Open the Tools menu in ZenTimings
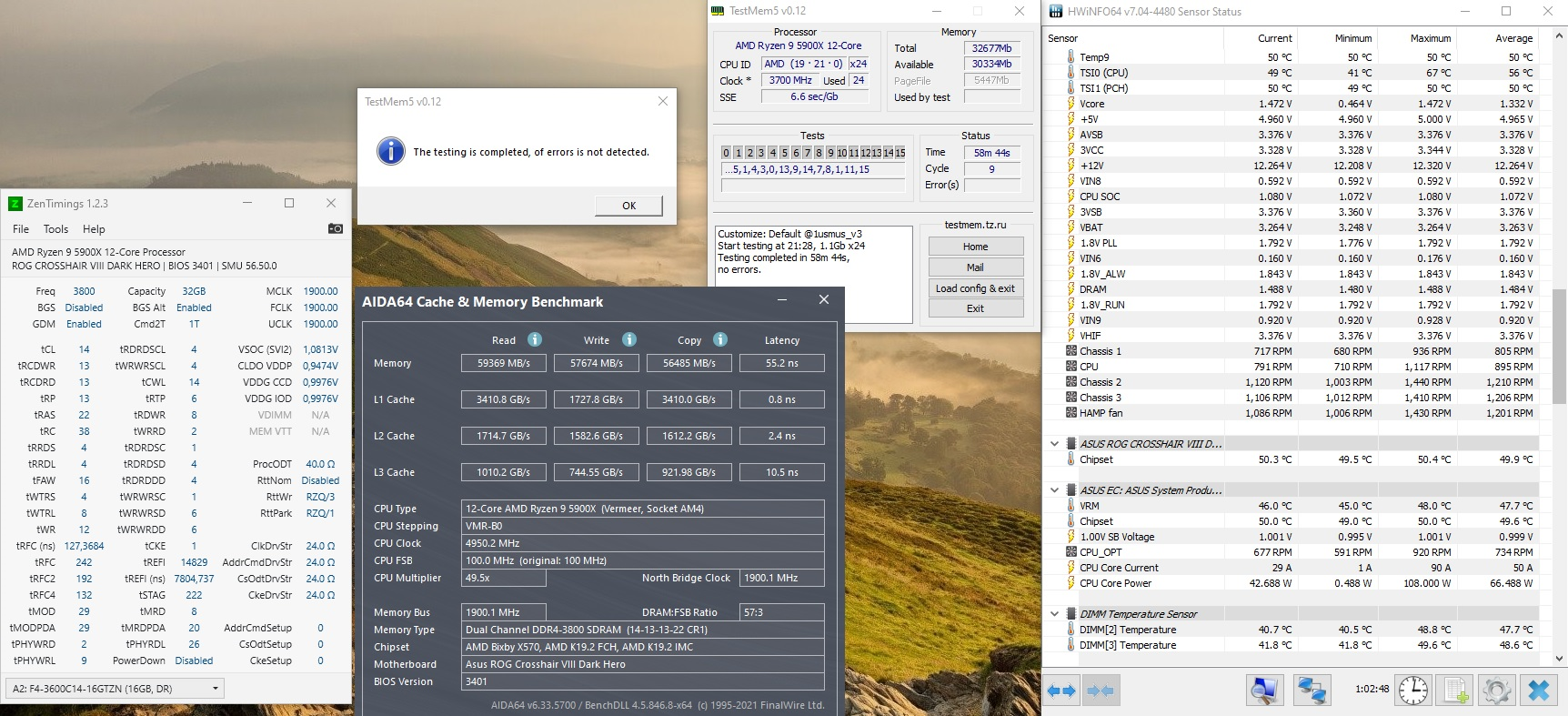Screen dimensions: 1568x716 tap(55, 229)
